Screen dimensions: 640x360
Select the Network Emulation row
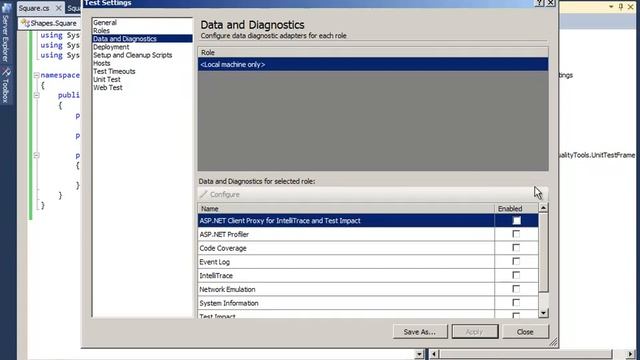[x=346, y=289]
